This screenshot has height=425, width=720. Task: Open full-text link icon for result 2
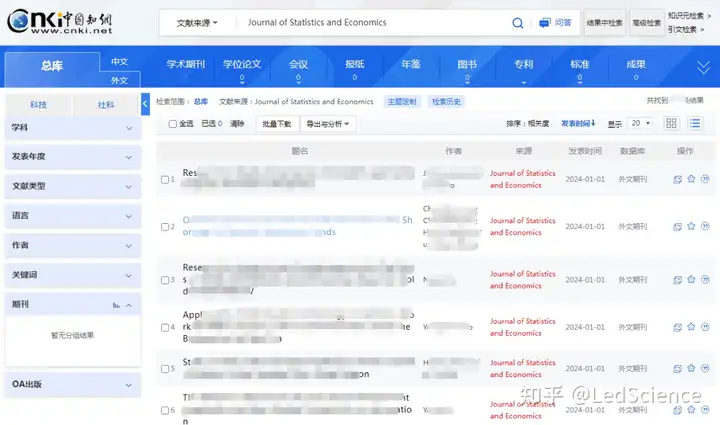[677, 227]
